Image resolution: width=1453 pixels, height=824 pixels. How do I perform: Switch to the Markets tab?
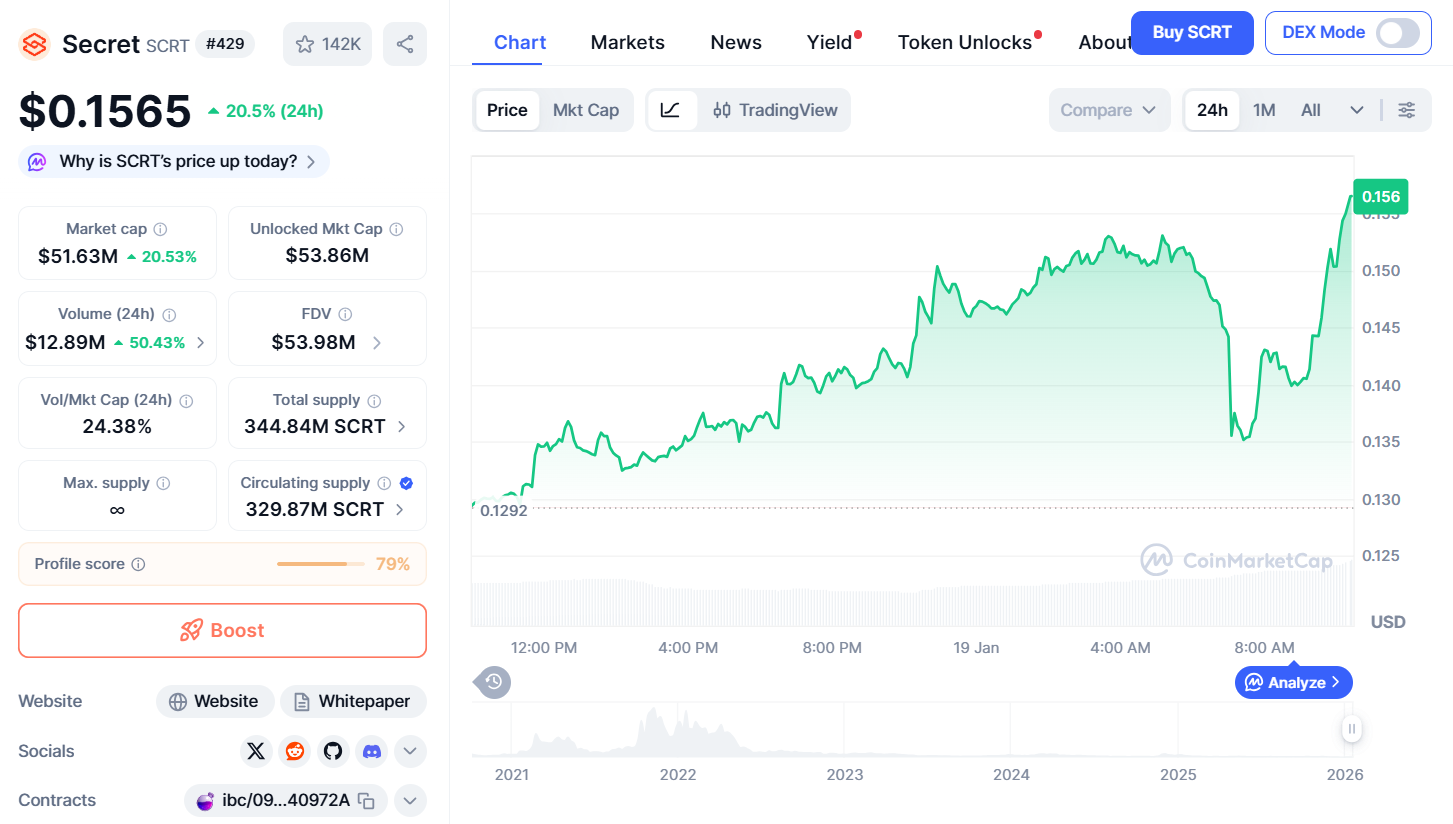pyautogui.click(x=627, y=42)
